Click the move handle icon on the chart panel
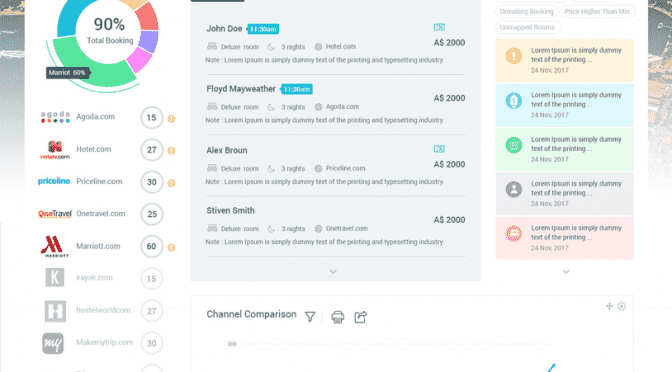 (x=609, y=306)
